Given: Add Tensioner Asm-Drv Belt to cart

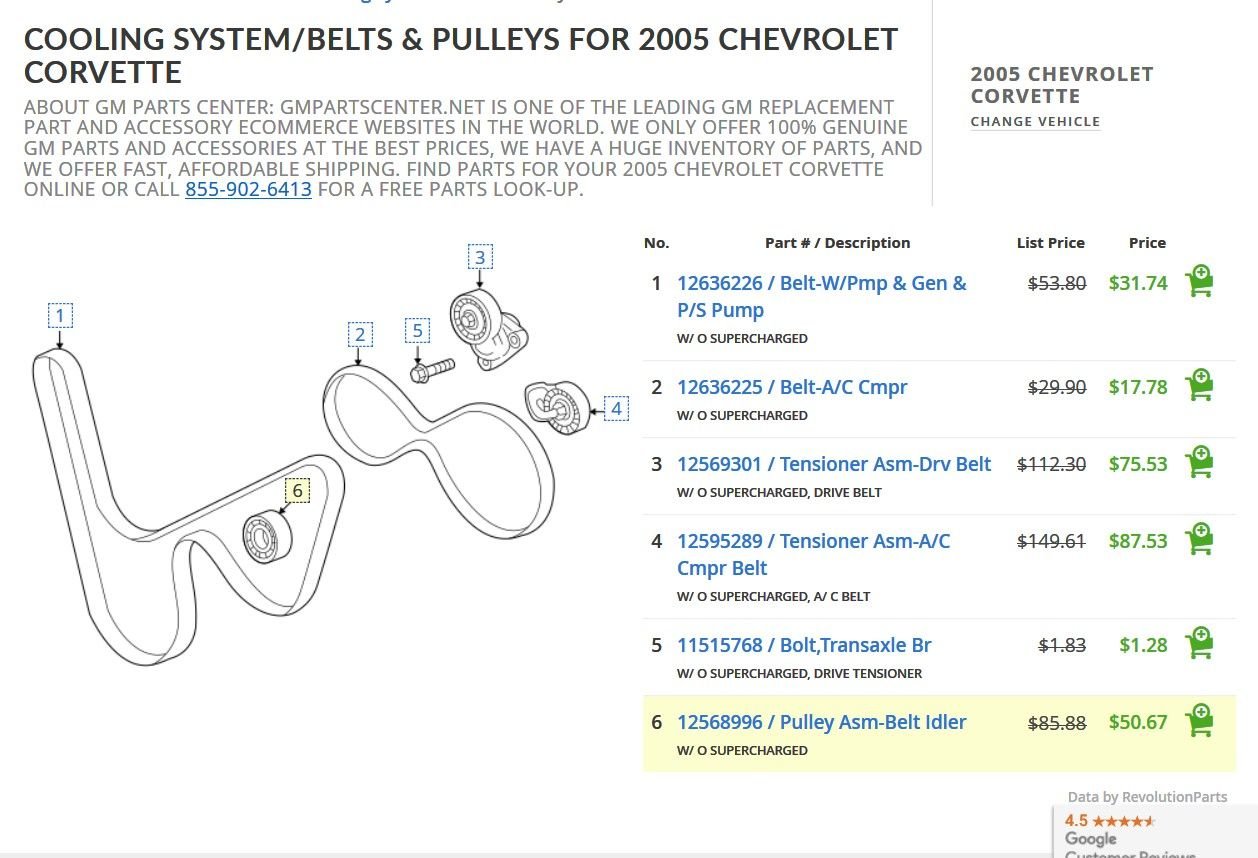Looking at the screenshot, I should click(1199, 463).
